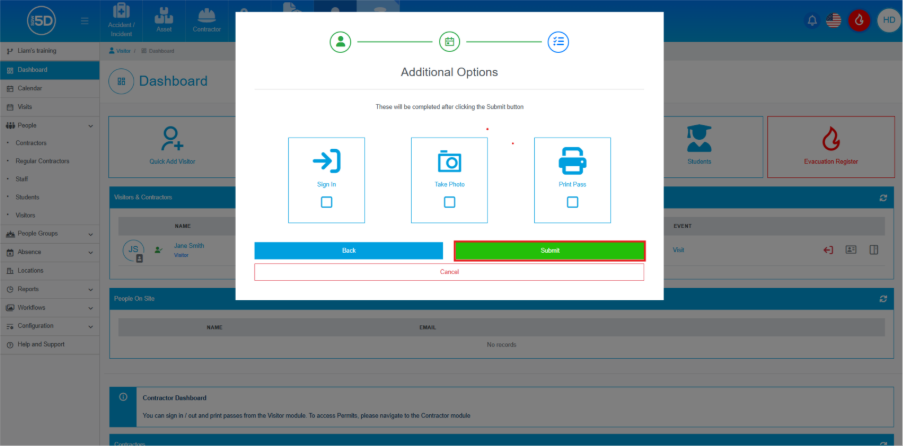Click the US flag language icon
Image resolution: width=903 pixels, height=447 pixels.
click(x=833, y=20)
